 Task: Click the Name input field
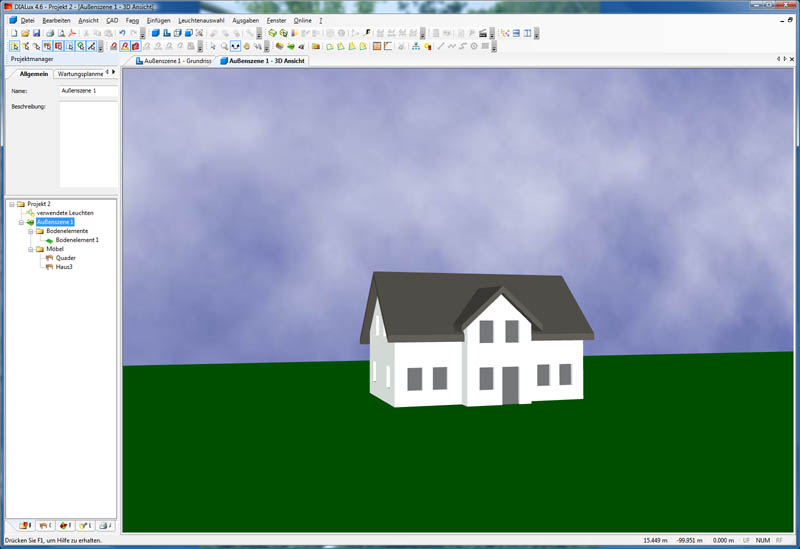87,91
